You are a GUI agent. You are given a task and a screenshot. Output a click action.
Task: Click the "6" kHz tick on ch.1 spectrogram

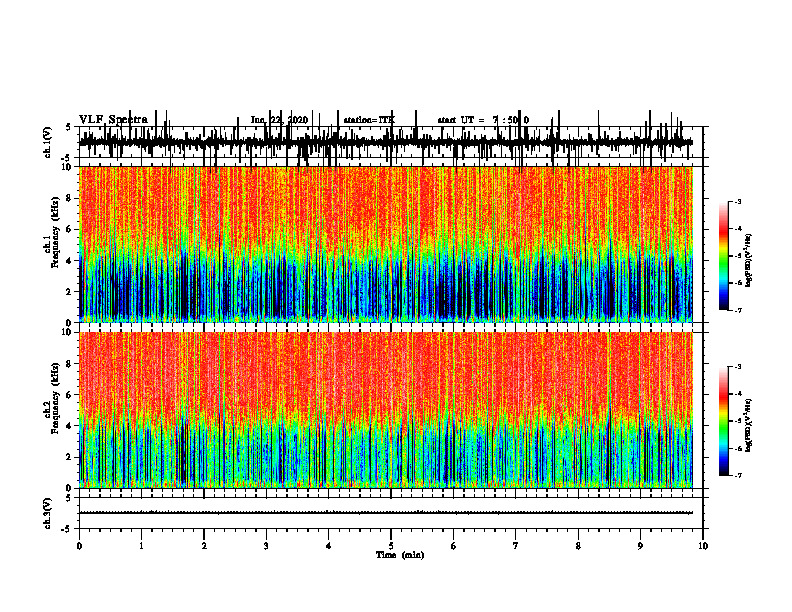click(70, 230)
